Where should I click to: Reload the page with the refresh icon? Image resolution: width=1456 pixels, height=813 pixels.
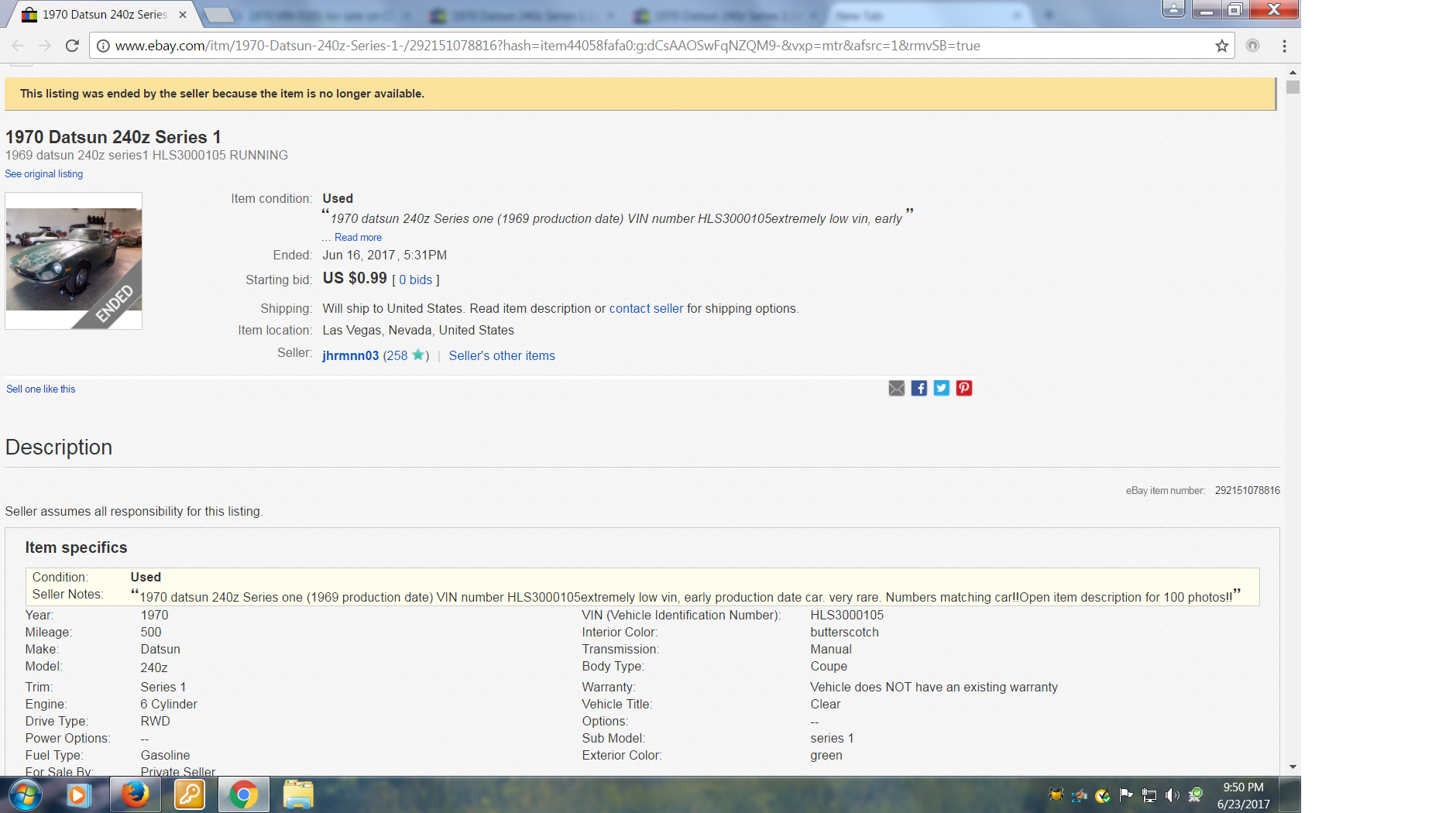72,46
